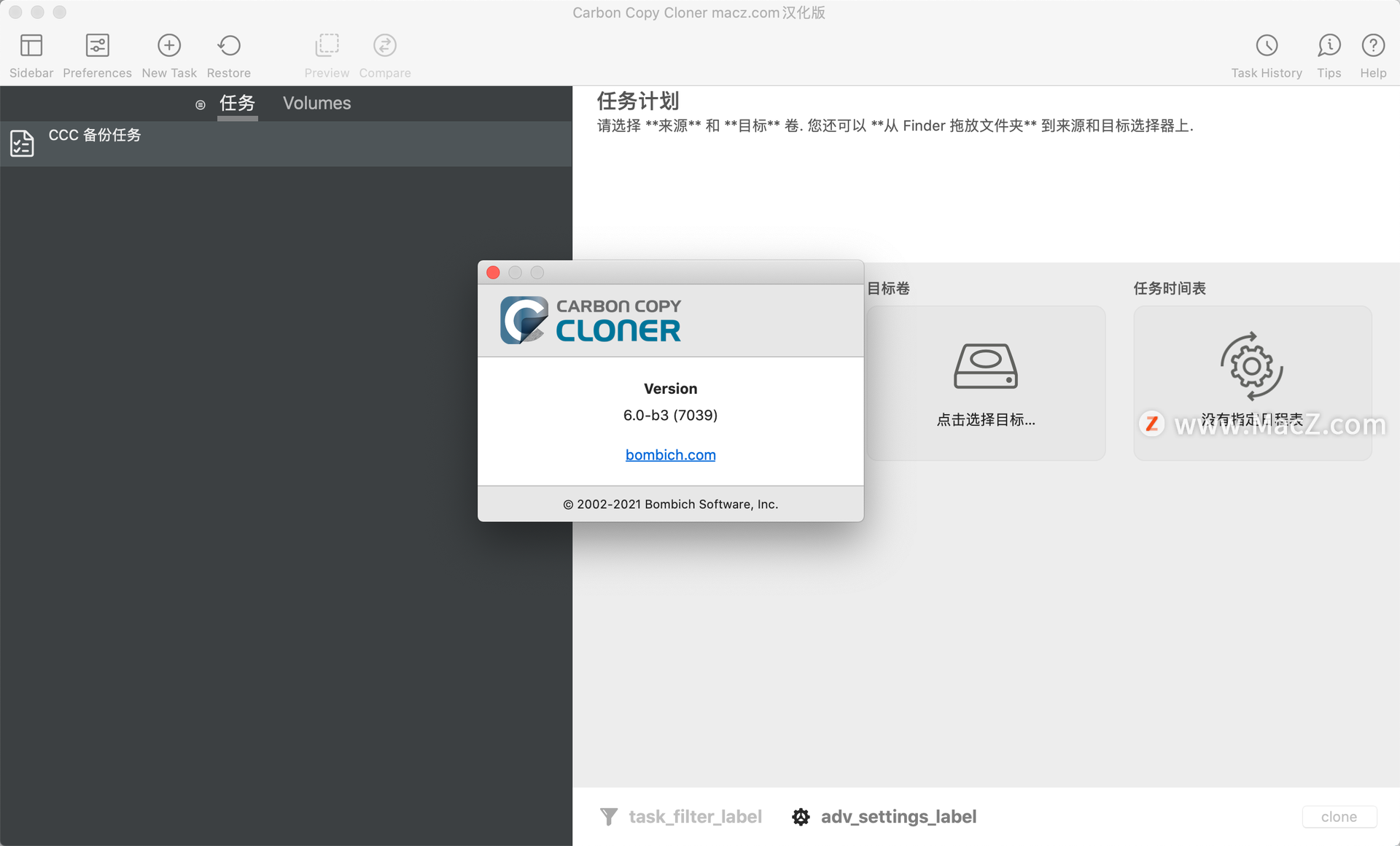The height and width of the screenshot is (846, 1400).
Task: Click the advanced settings gear icon
Action: pyautogui.click(x=801, y=817)
